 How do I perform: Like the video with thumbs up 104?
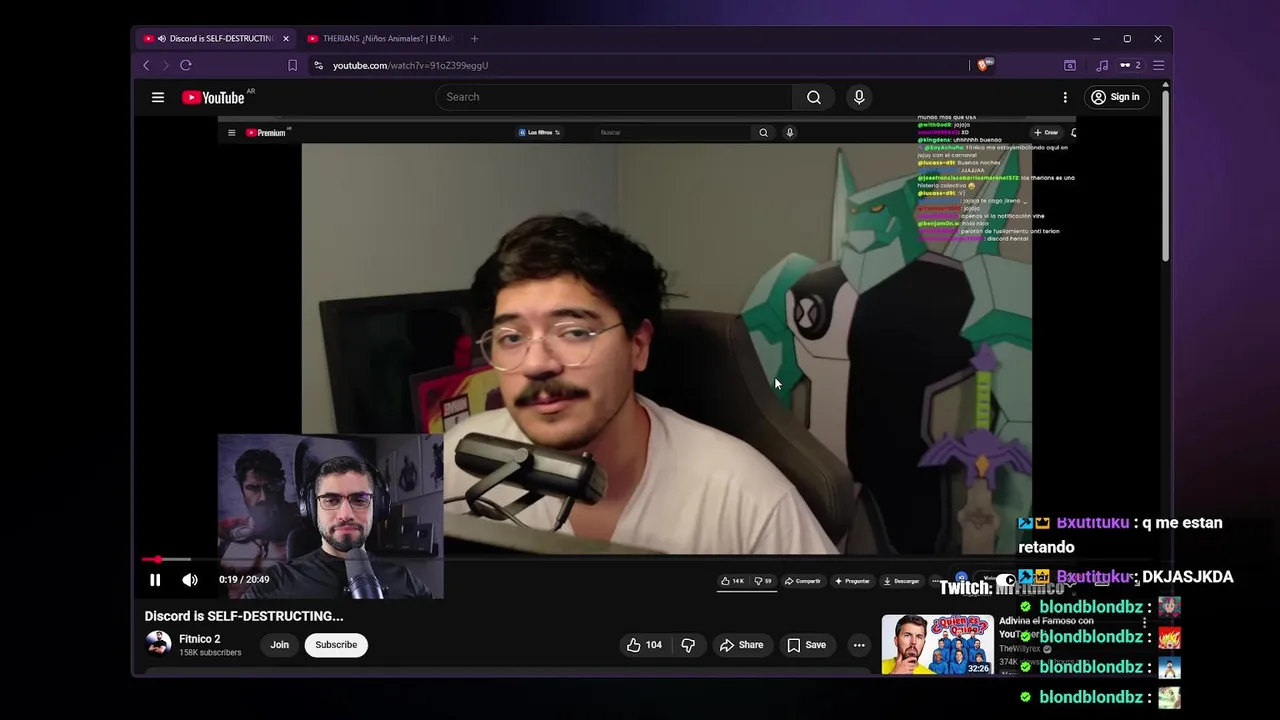[x=644, y=645]
